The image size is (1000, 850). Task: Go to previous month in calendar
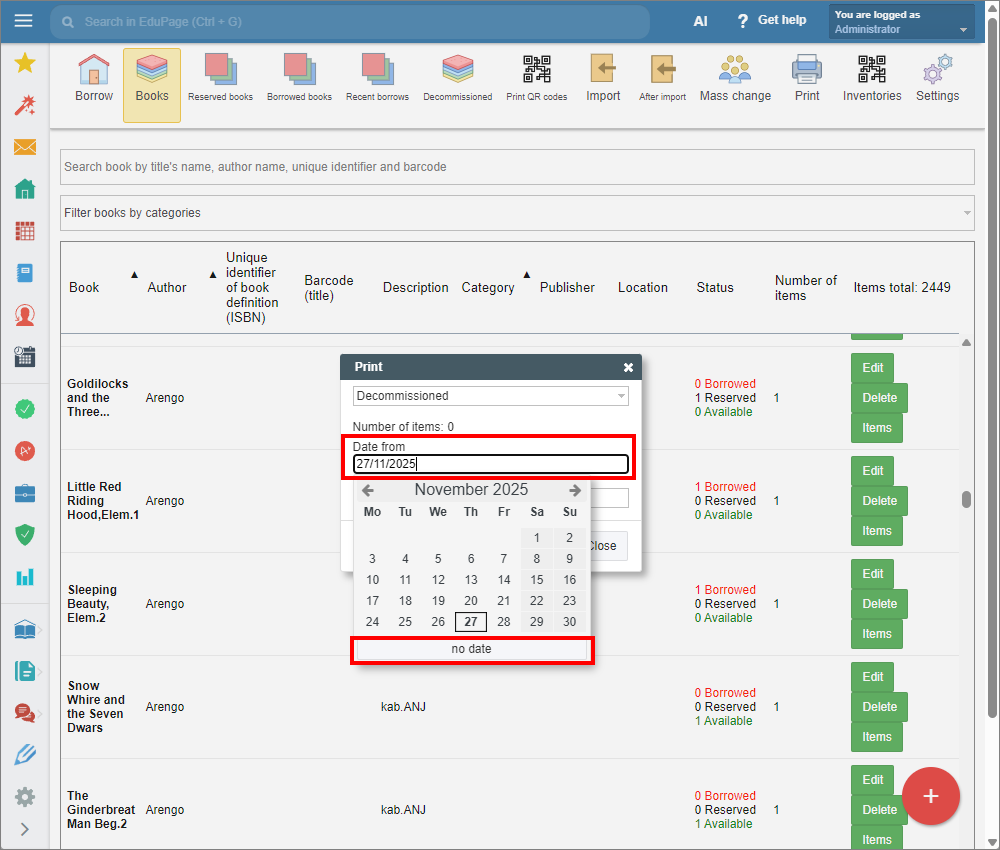coord(368,490)
